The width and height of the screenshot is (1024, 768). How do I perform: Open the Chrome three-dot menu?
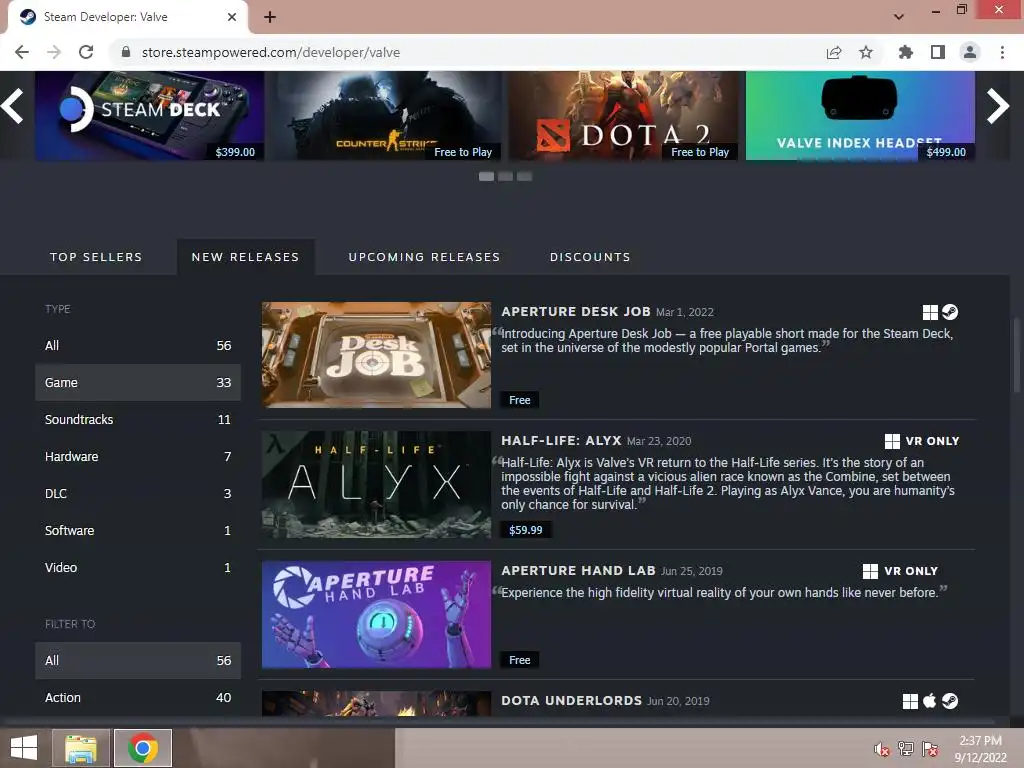coord(1002,52)
